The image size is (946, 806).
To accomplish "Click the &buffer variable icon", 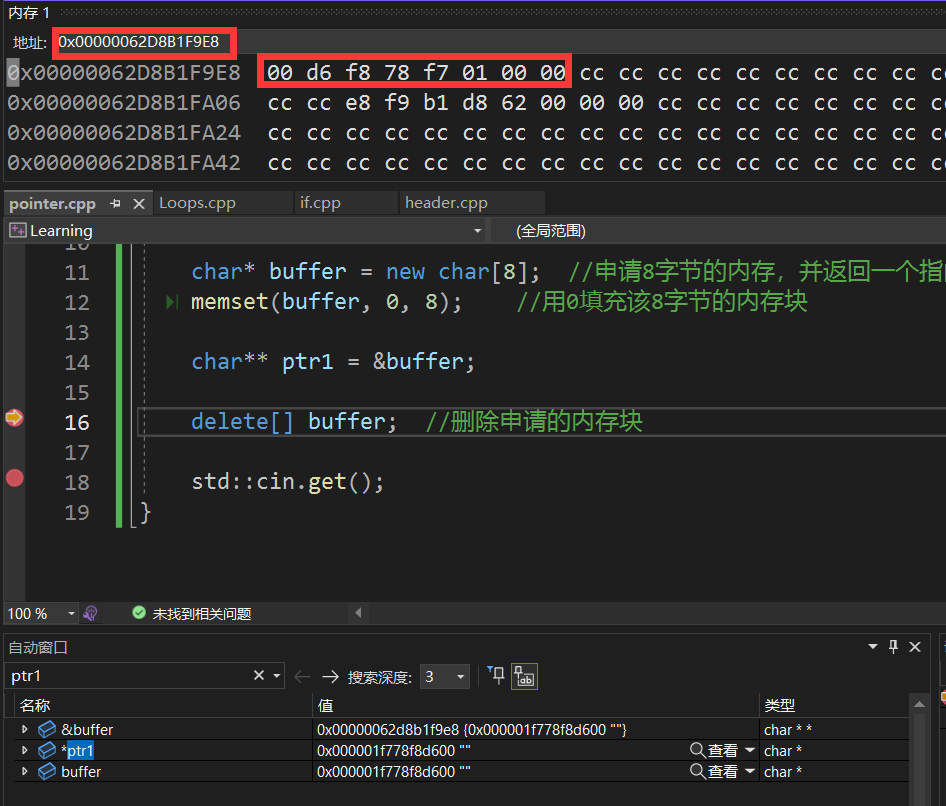I will pos(47,729).
